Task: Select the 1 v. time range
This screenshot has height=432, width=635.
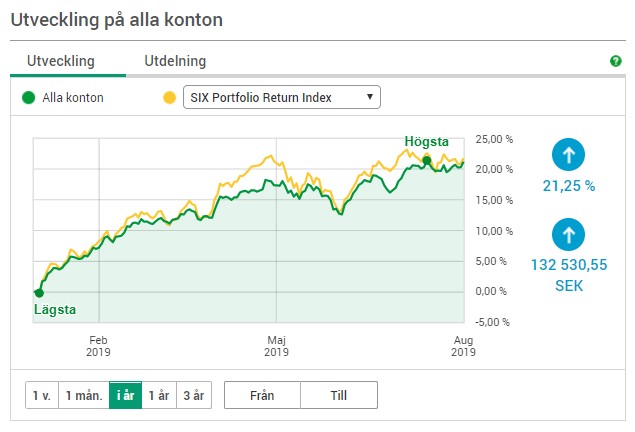Action: [42, 395]
